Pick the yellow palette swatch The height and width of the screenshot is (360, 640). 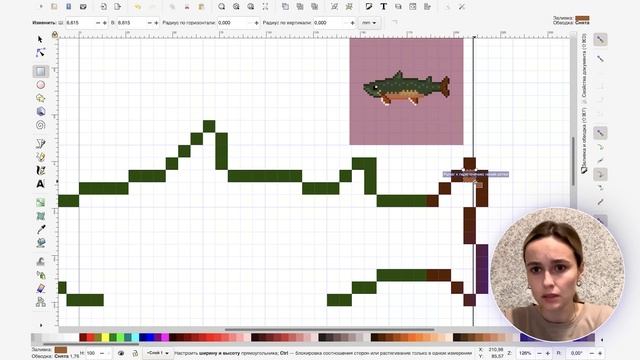click(x=105, y=338)
